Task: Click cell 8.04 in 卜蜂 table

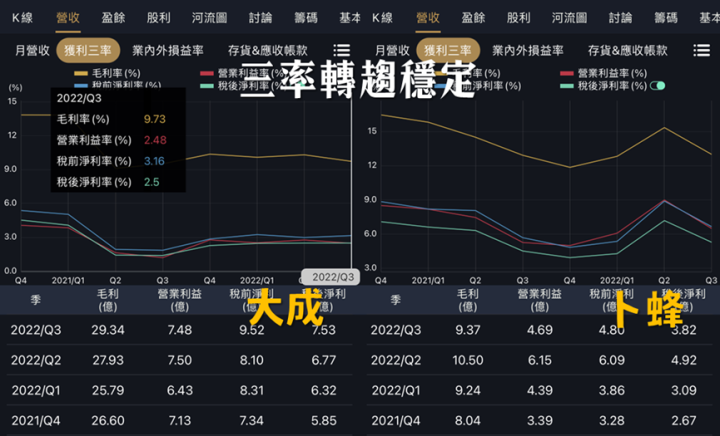Action: [468, 421]
